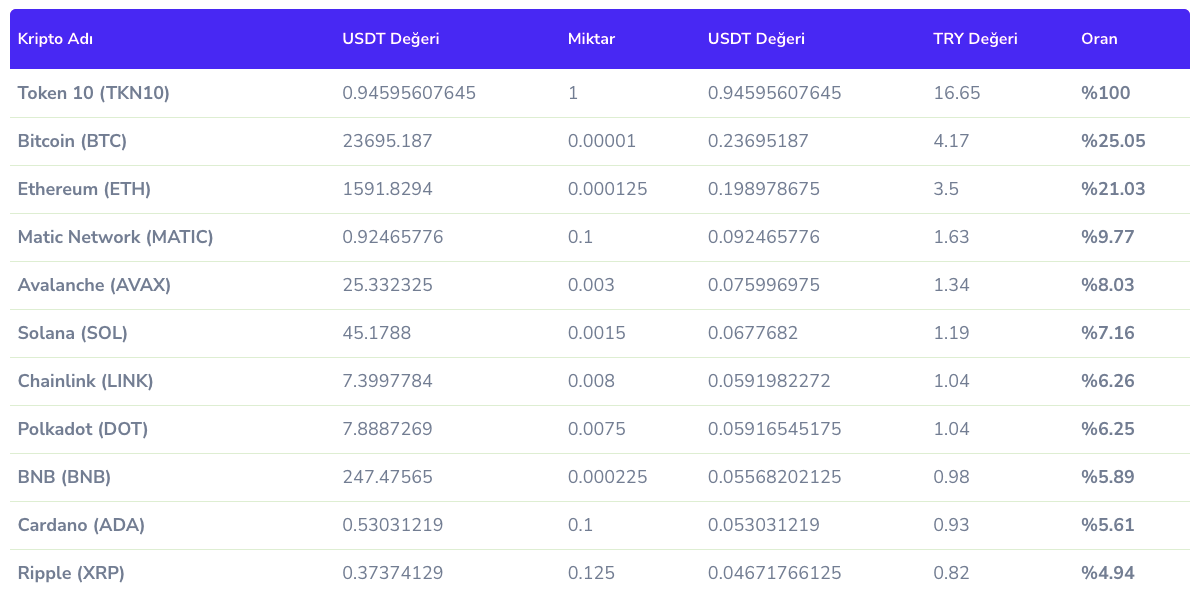Select Cardano (ADA) from the table
Screen dimensions: 1203x609
click(81, 525)
